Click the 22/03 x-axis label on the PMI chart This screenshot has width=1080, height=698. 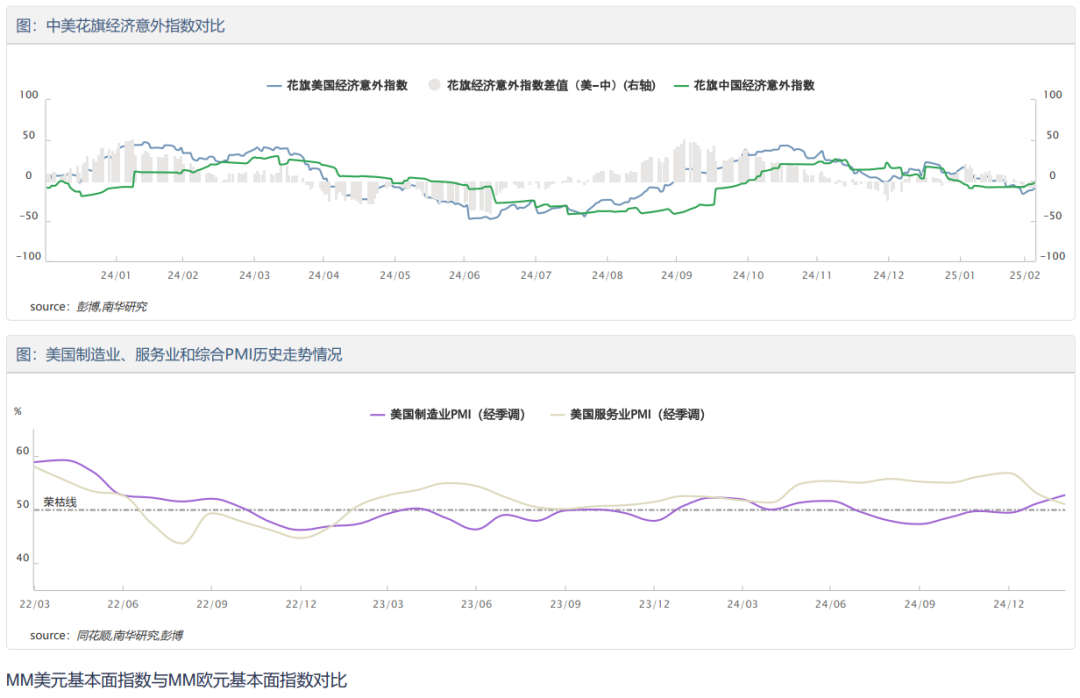click(x=34, y=604)
